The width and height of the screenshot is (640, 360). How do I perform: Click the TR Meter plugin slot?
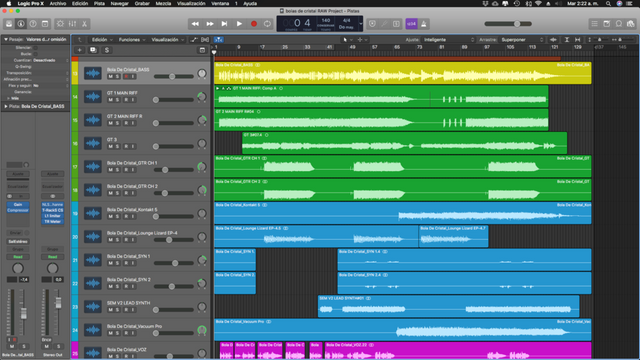[53, 222]
